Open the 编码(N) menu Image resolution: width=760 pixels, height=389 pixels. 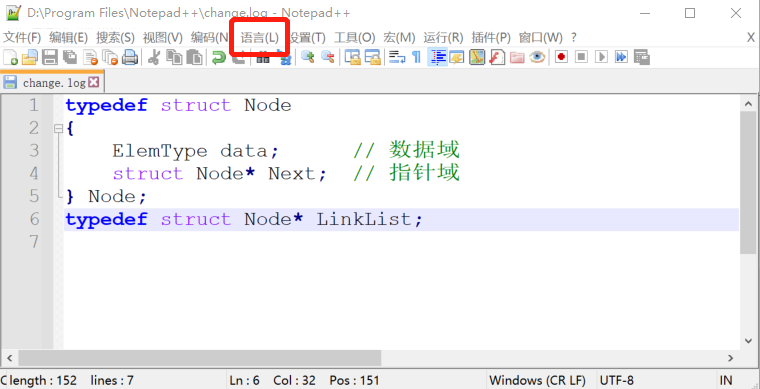(209, 37)
